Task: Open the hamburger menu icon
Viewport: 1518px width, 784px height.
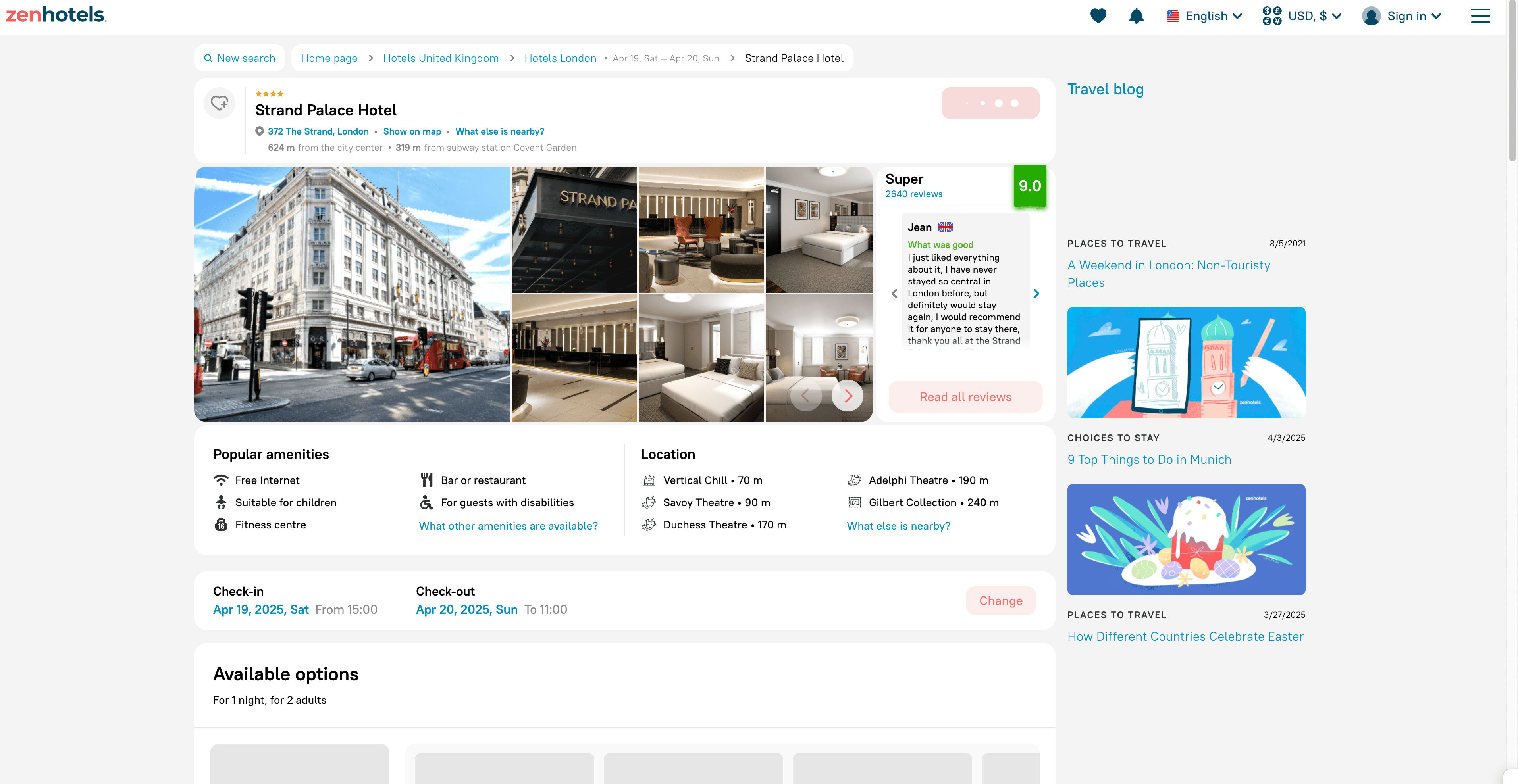Action: [x=1480, y=16]
